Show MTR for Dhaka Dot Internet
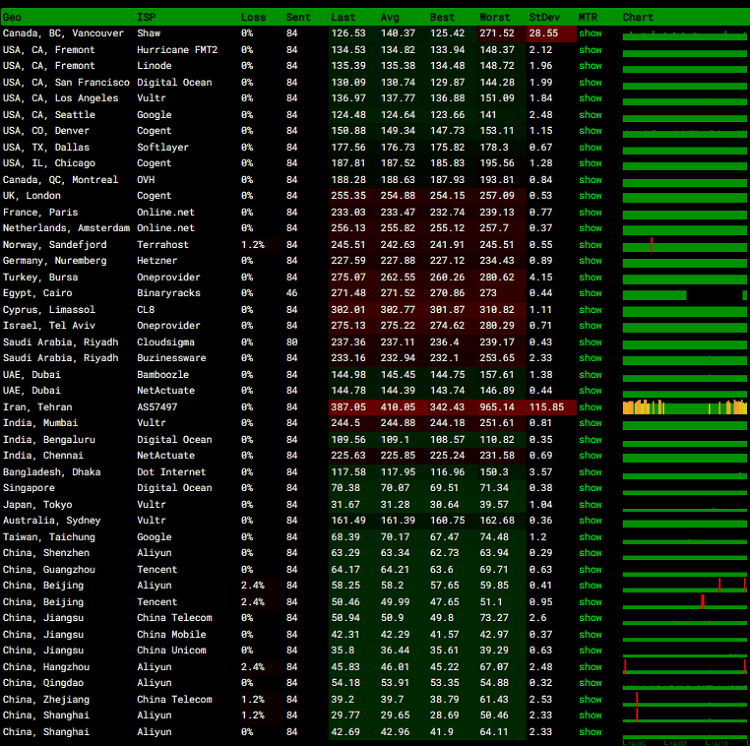The image size is (750, 746). [x=590, y=472]
